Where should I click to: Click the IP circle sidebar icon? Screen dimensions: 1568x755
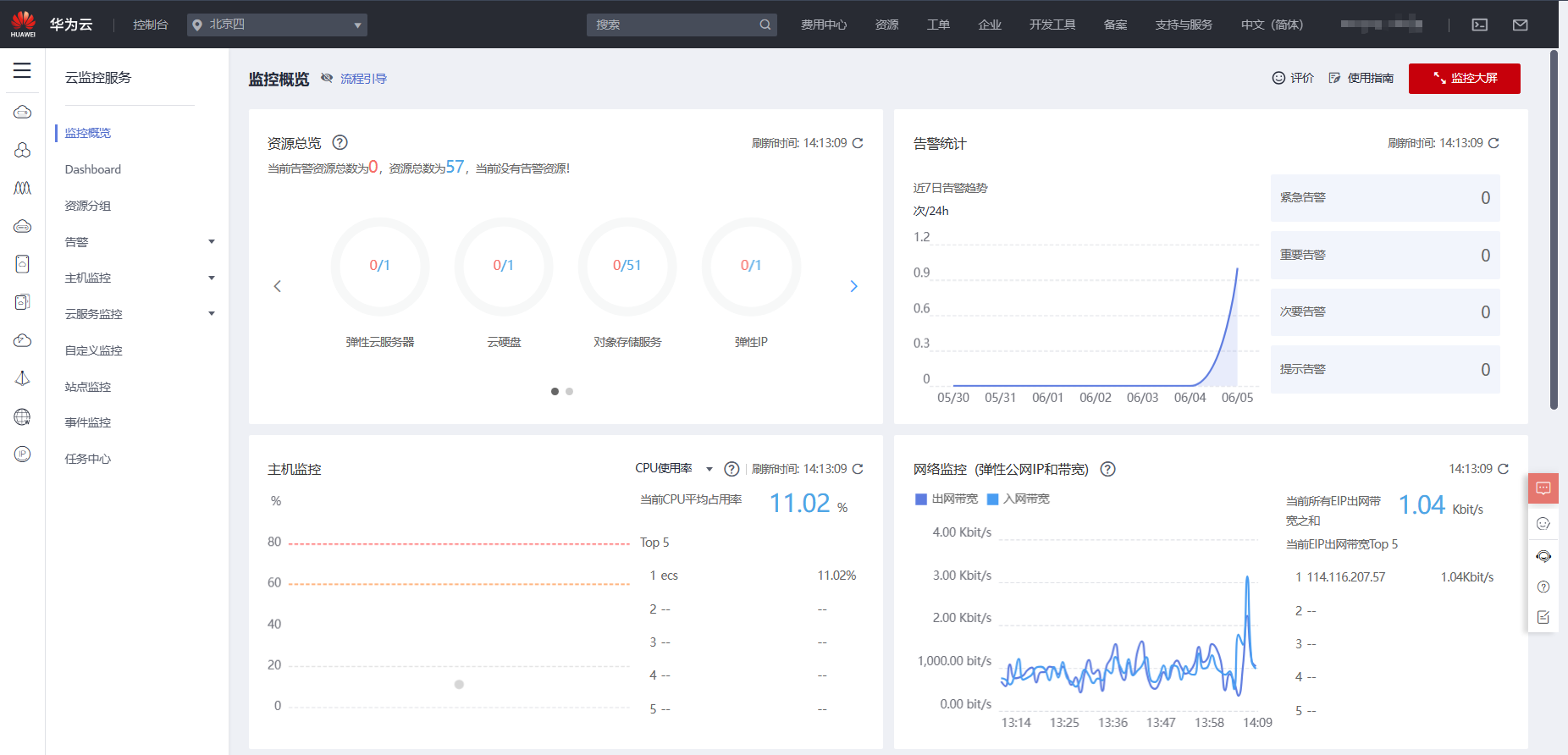23,455
